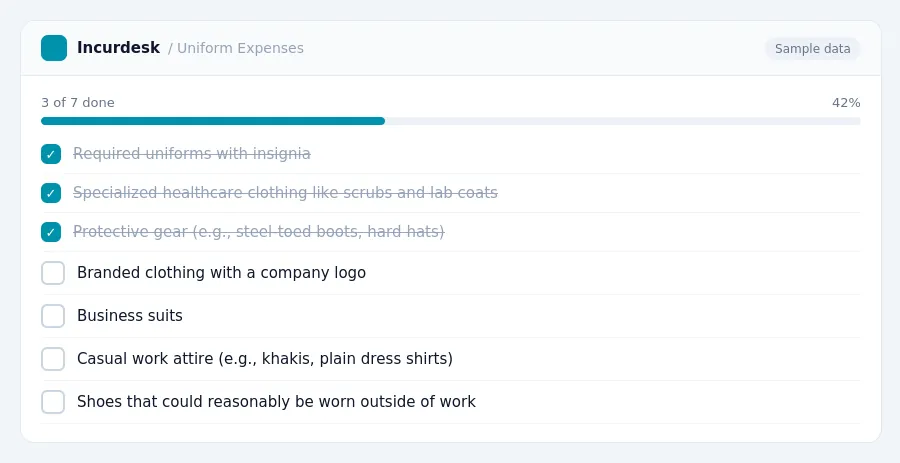Viewport: 900px width, 463px height.
Task: Check Shoes worn outside of work item
Action: [x=53, y=402]
